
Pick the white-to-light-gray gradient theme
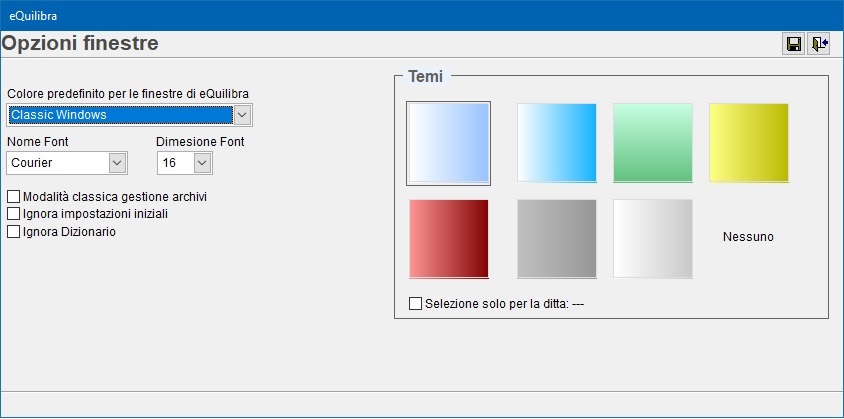point(652,239)
